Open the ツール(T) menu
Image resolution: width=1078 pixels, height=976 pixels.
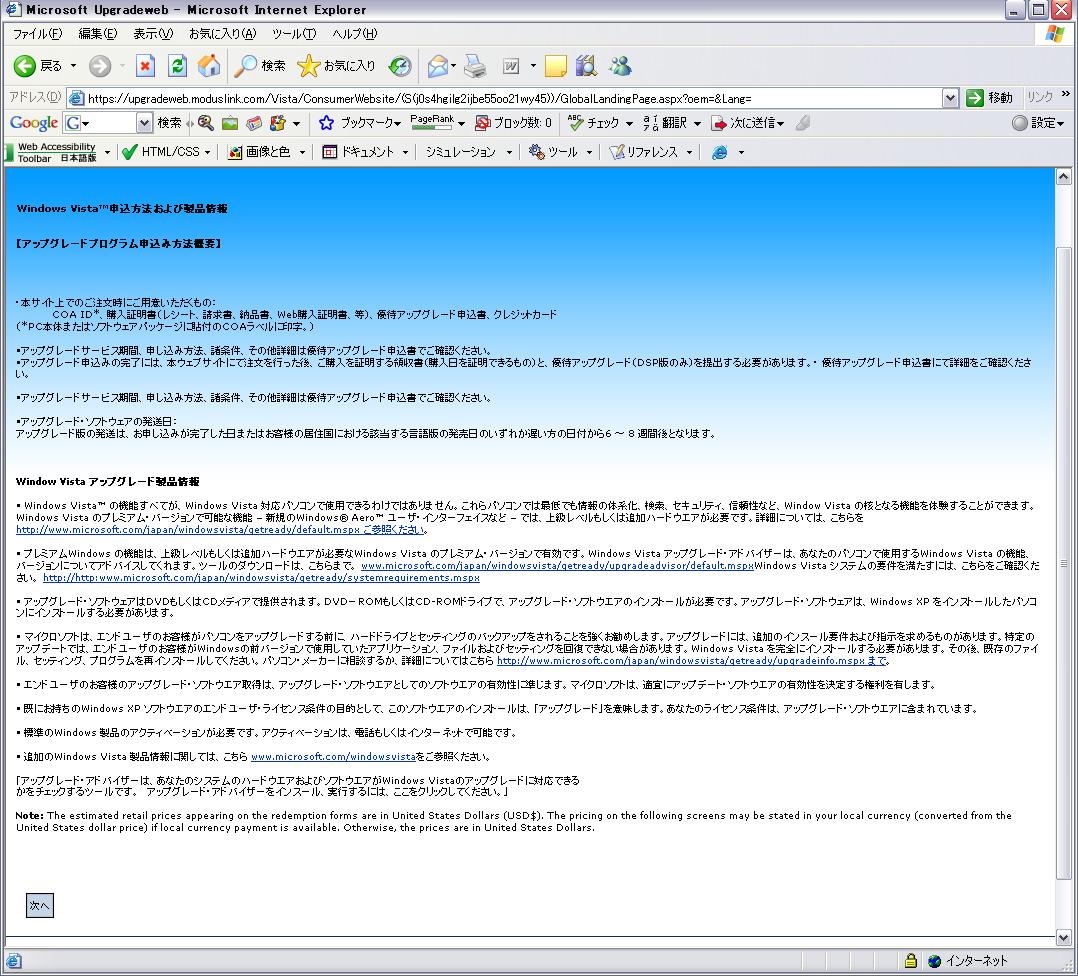tap(294, 34)
